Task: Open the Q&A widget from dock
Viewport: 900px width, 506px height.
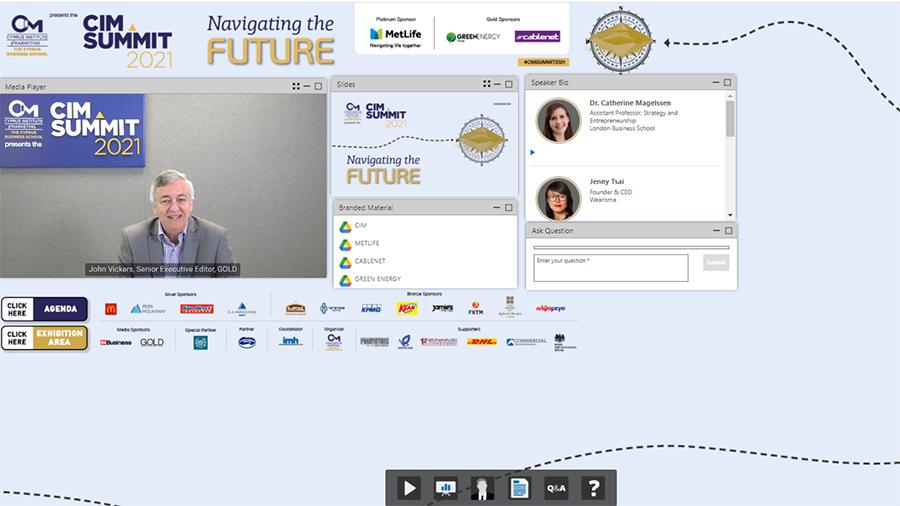Action: point(556,488)
